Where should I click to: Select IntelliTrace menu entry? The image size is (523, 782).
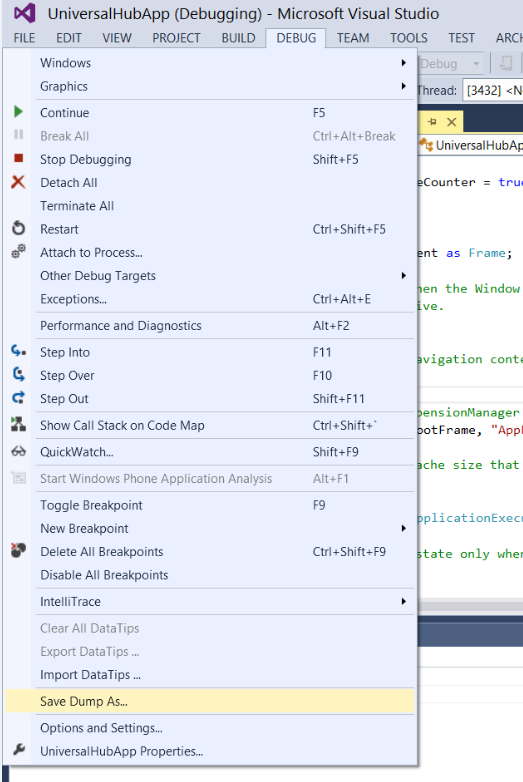(210, 601)
